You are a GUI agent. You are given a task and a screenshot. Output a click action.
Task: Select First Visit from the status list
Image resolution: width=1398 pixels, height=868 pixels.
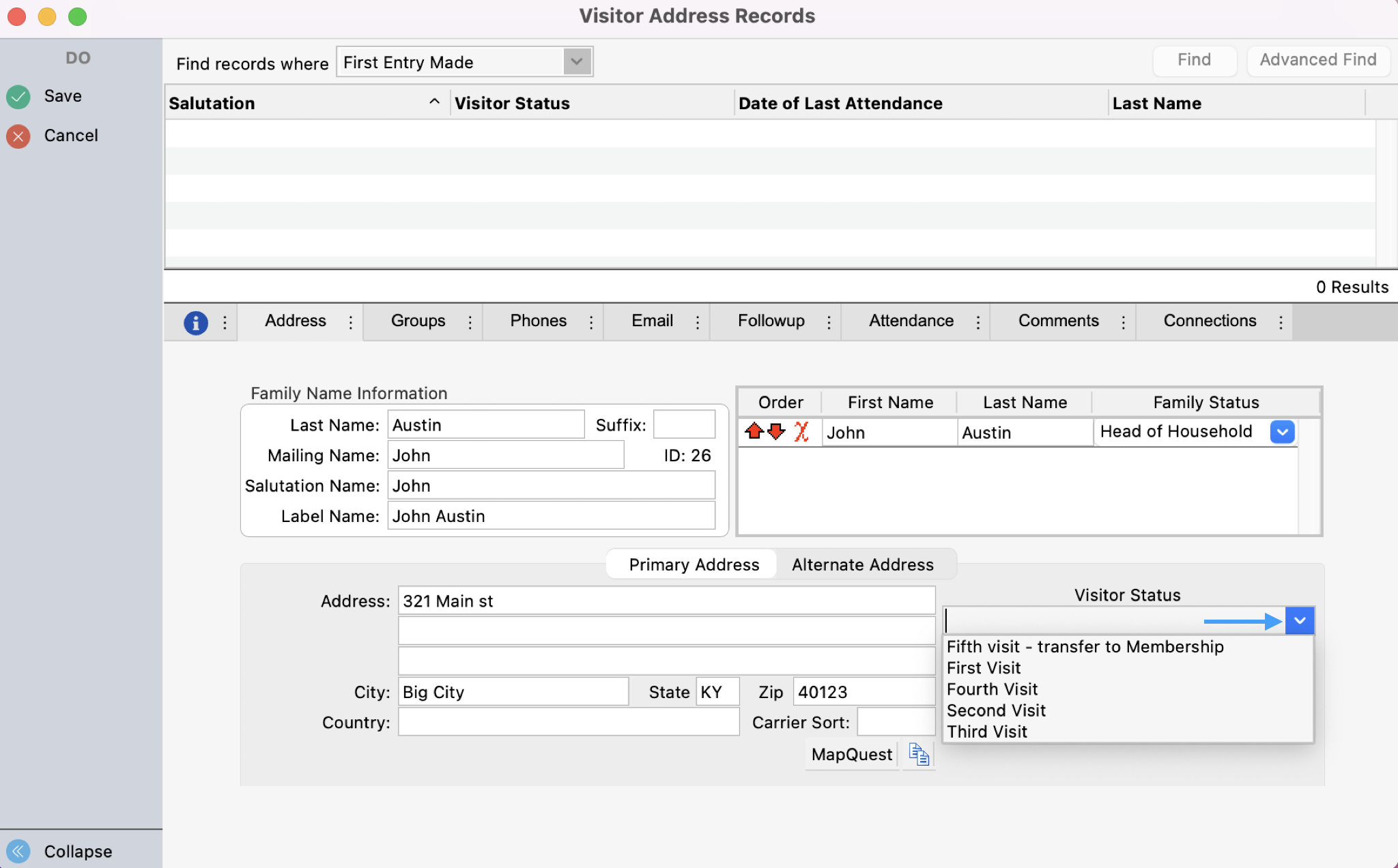click(x=983, y=667)
